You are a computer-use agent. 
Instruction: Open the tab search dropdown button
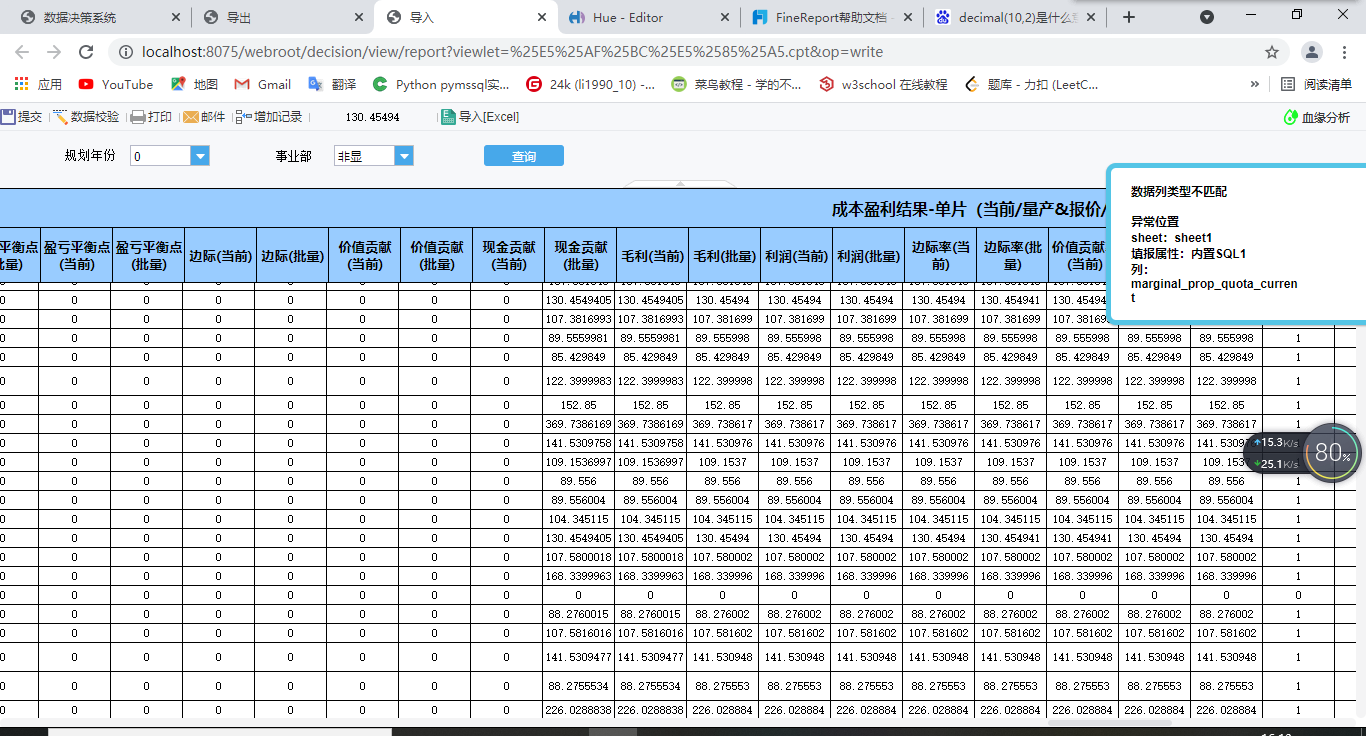pos(1207,17)
